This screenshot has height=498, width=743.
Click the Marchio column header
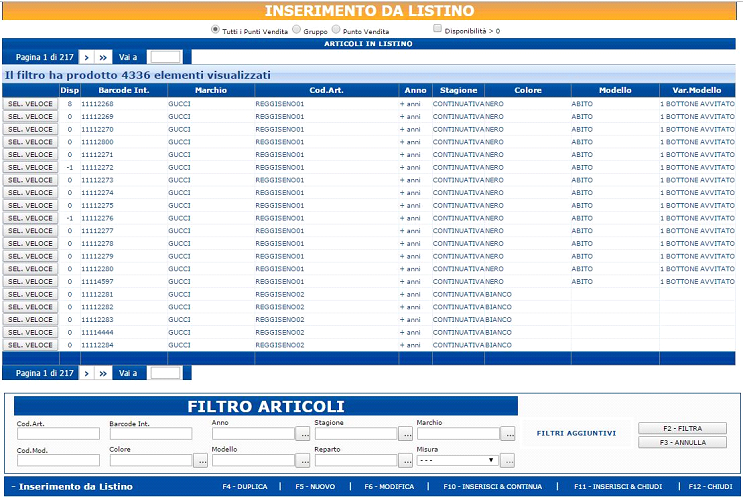(x=211, y=90)
